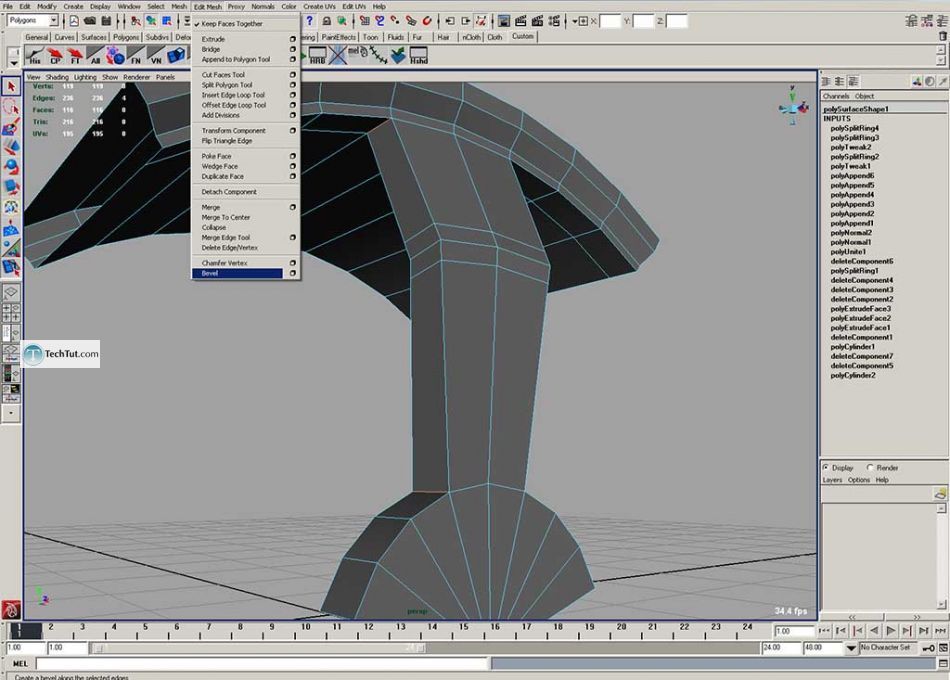Toggle the Make Live red magnet icon
The image size is (950, 680).
coord(427,21)
